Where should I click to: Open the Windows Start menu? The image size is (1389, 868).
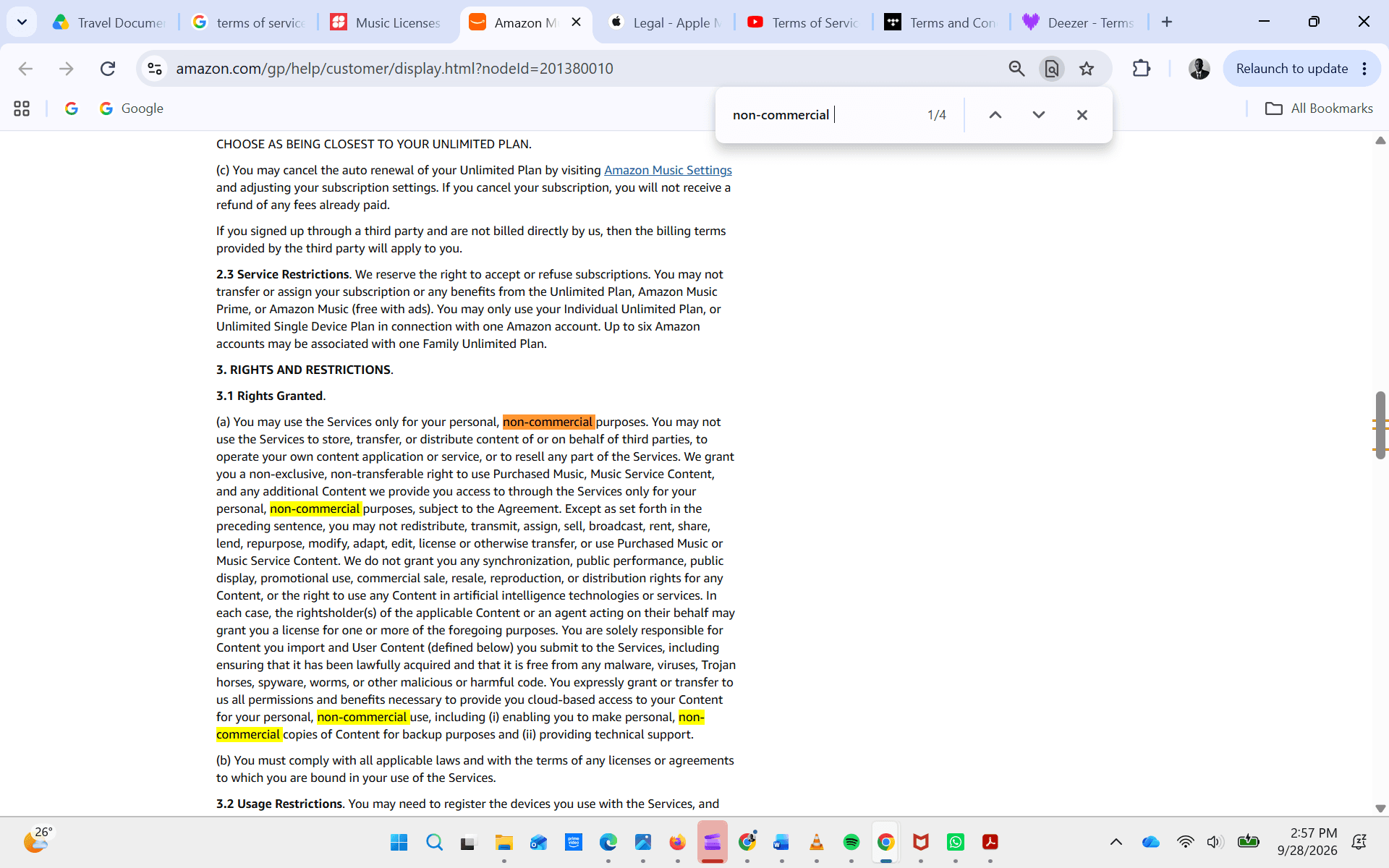[x=399, y=842]
